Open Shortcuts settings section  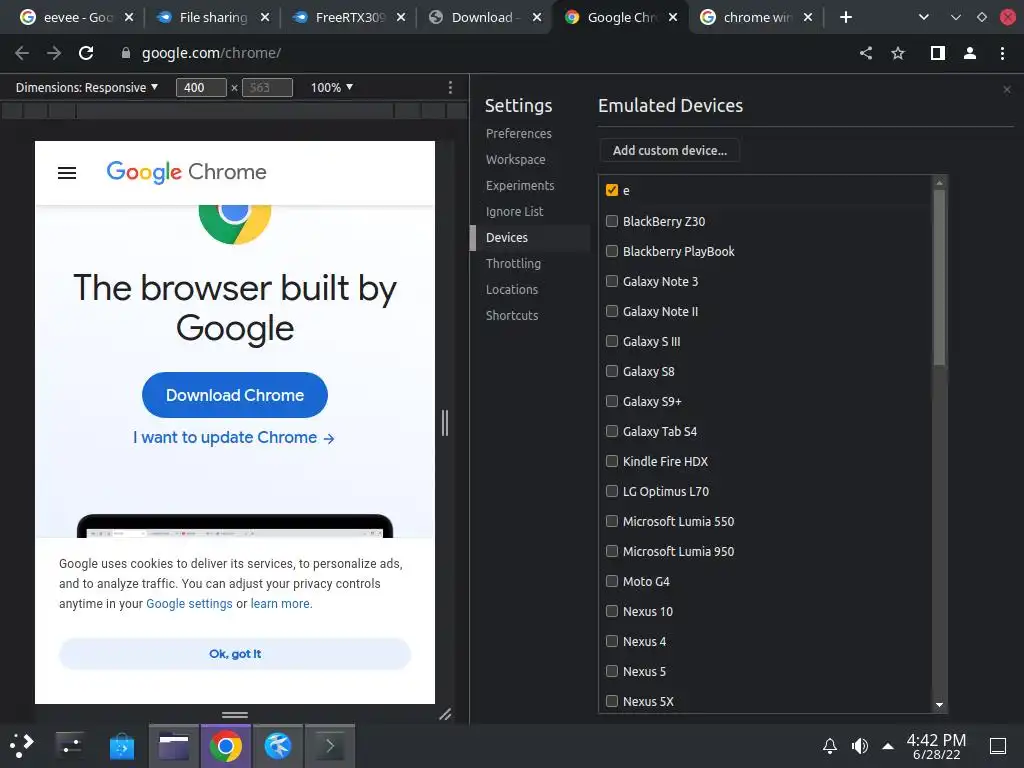[512, 315]
